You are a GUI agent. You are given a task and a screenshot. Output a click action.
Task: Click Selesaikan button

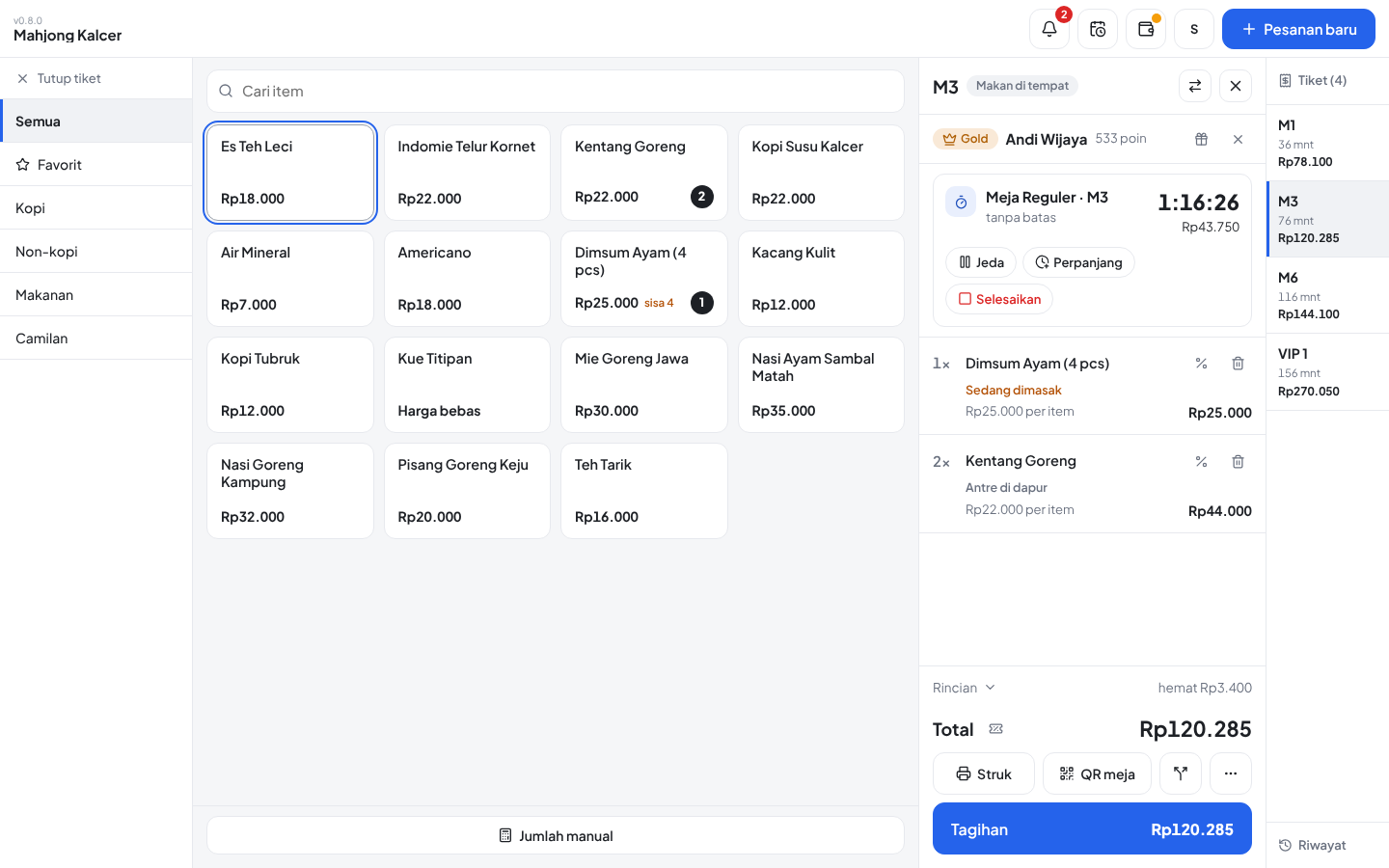999,299
